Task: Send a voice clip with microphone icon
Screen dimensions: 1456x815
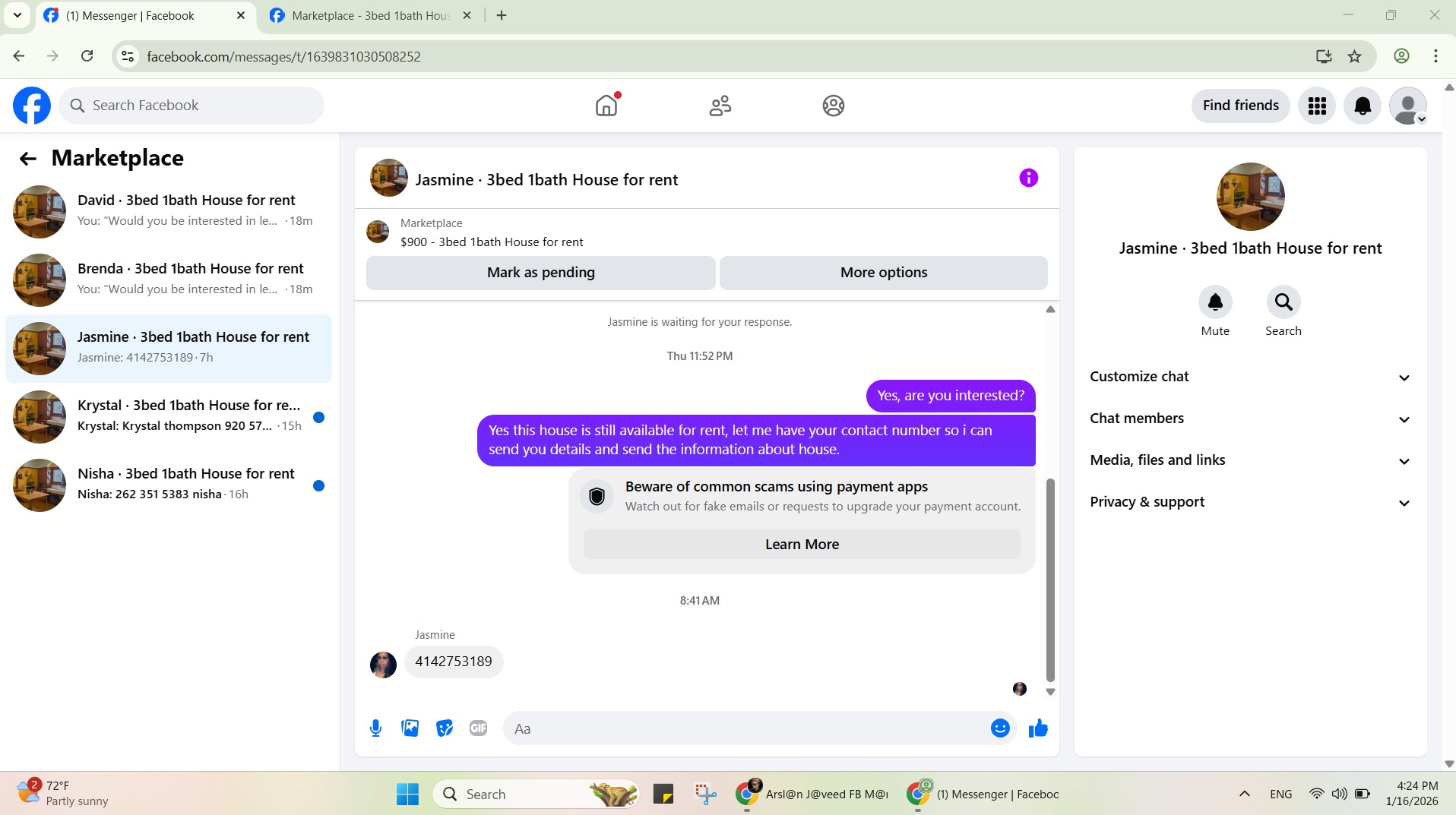Action: click(x=375, y=728)
